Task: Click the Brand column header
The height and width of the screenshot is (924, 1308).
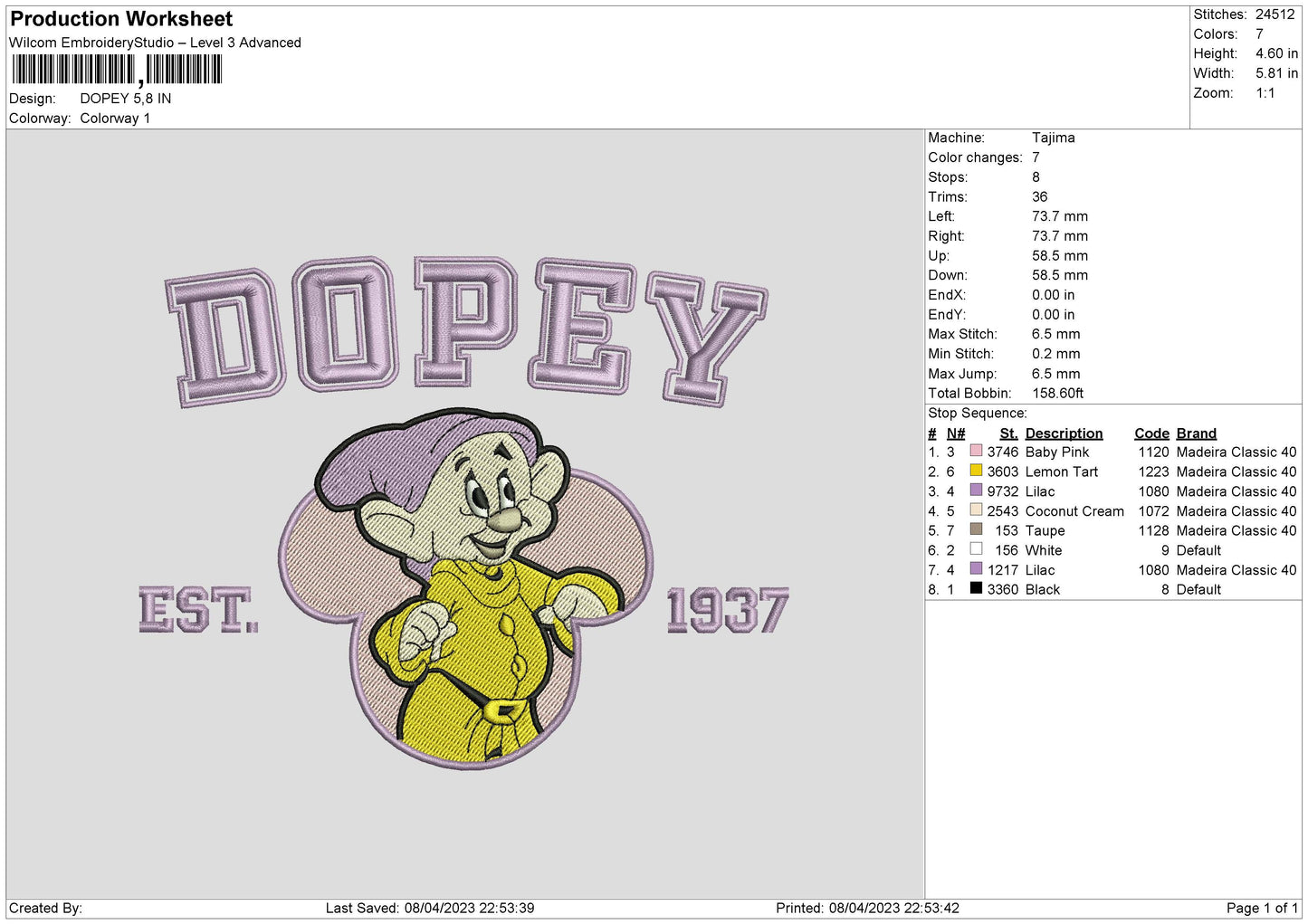Action: [x=1196, y=433]
